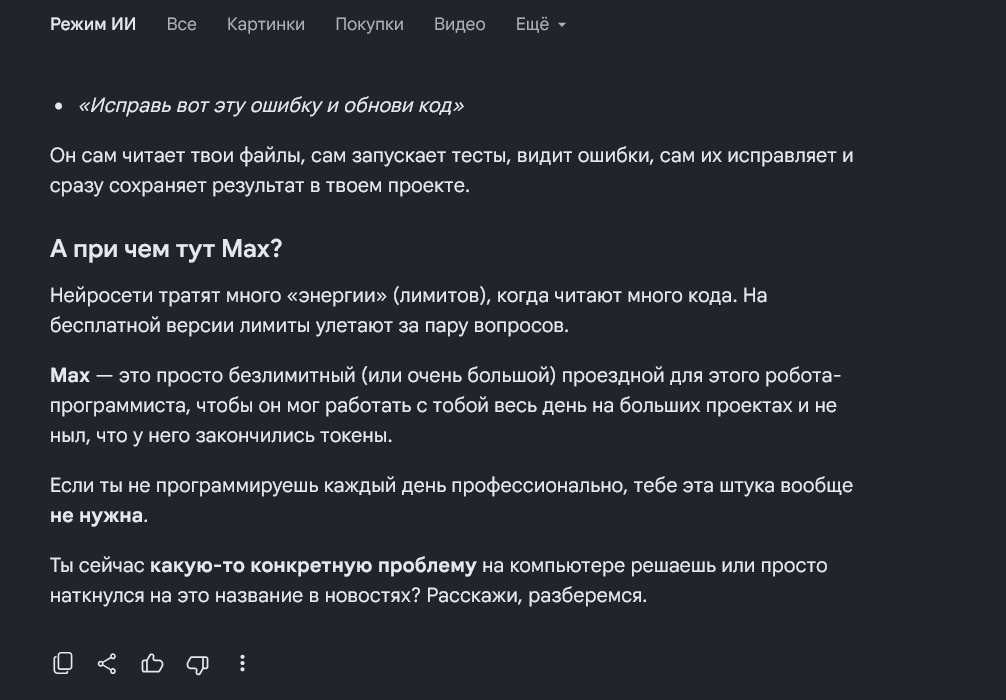Open the three-dot more options menu

coord(242,663)
